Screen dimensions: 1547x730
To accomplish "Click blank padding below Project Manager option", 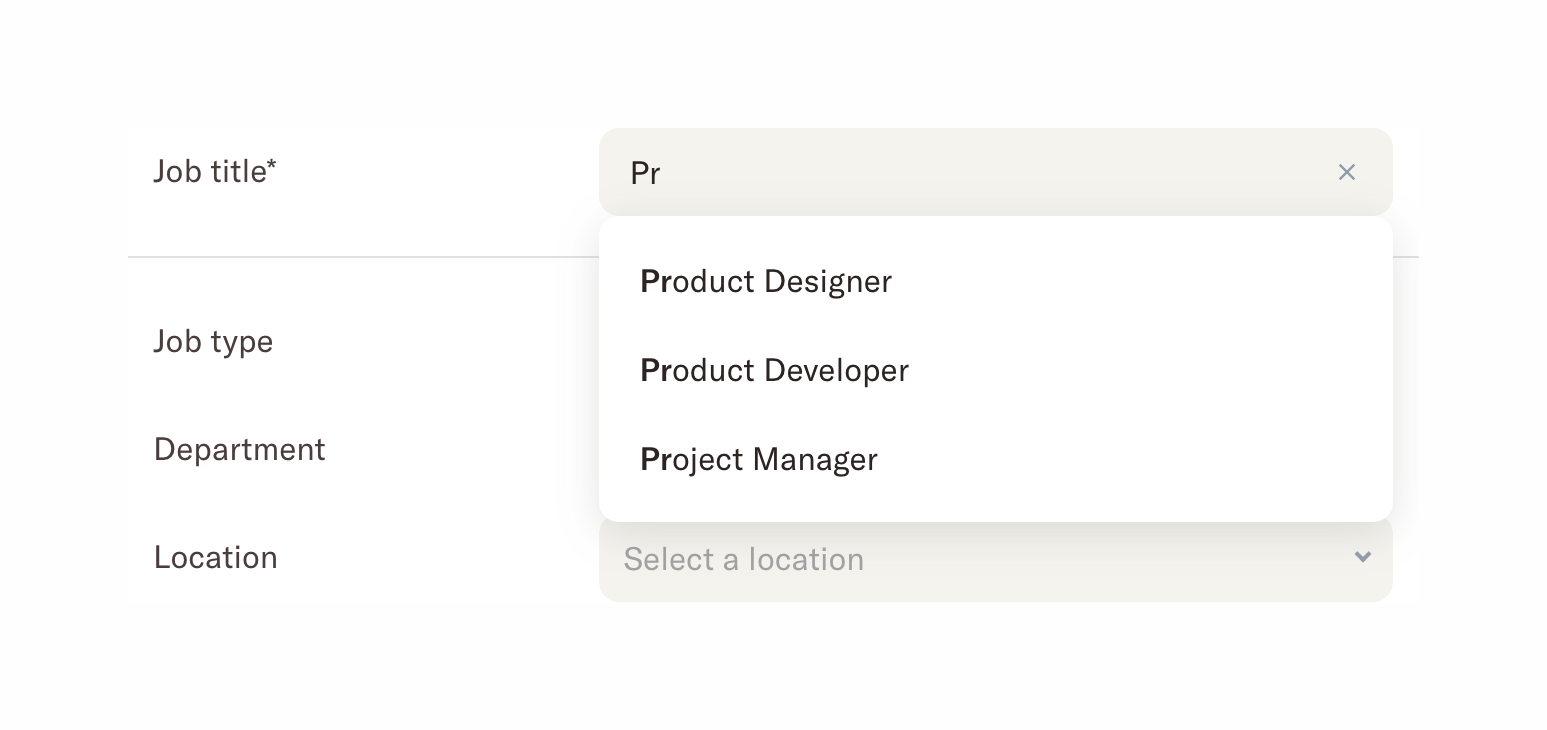I will pyautogui.click(x=995, y=507).
